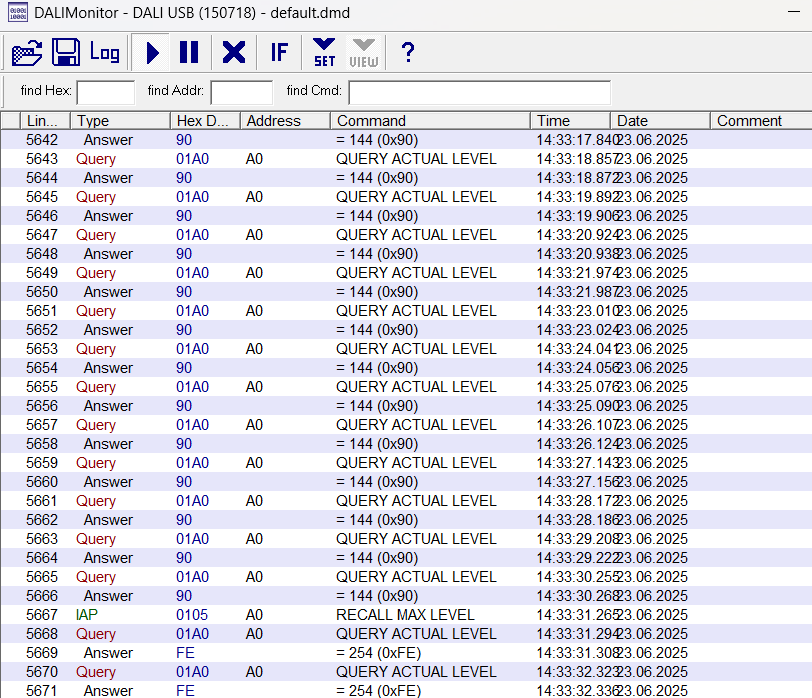Click the RECALL MAX LEVEL command
Viewport: 812px width, 698px height.
[x=405, y=615]
